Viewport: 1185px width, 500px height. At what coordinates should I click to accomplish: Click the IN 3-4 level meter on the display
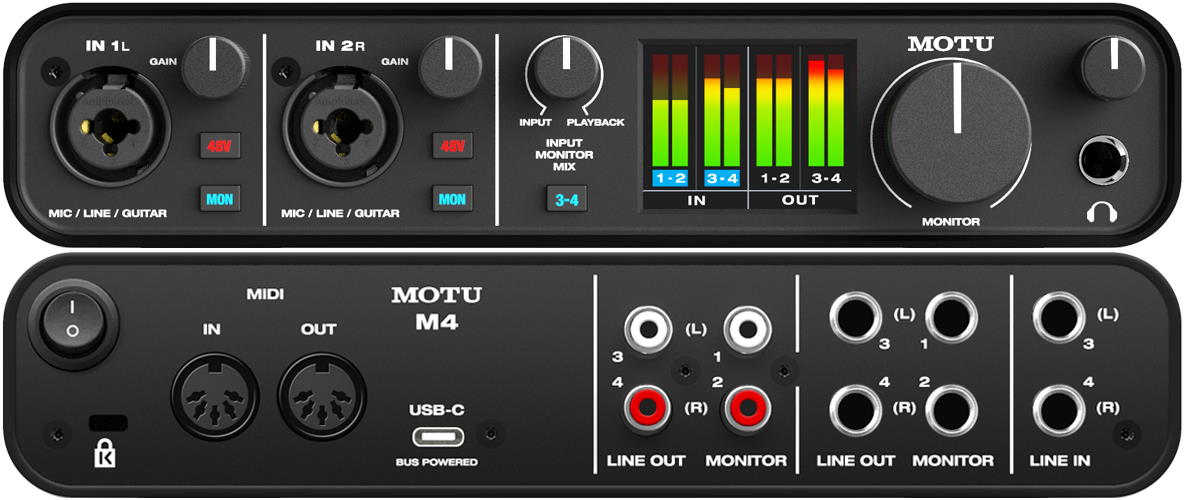(x=722, y=111)
